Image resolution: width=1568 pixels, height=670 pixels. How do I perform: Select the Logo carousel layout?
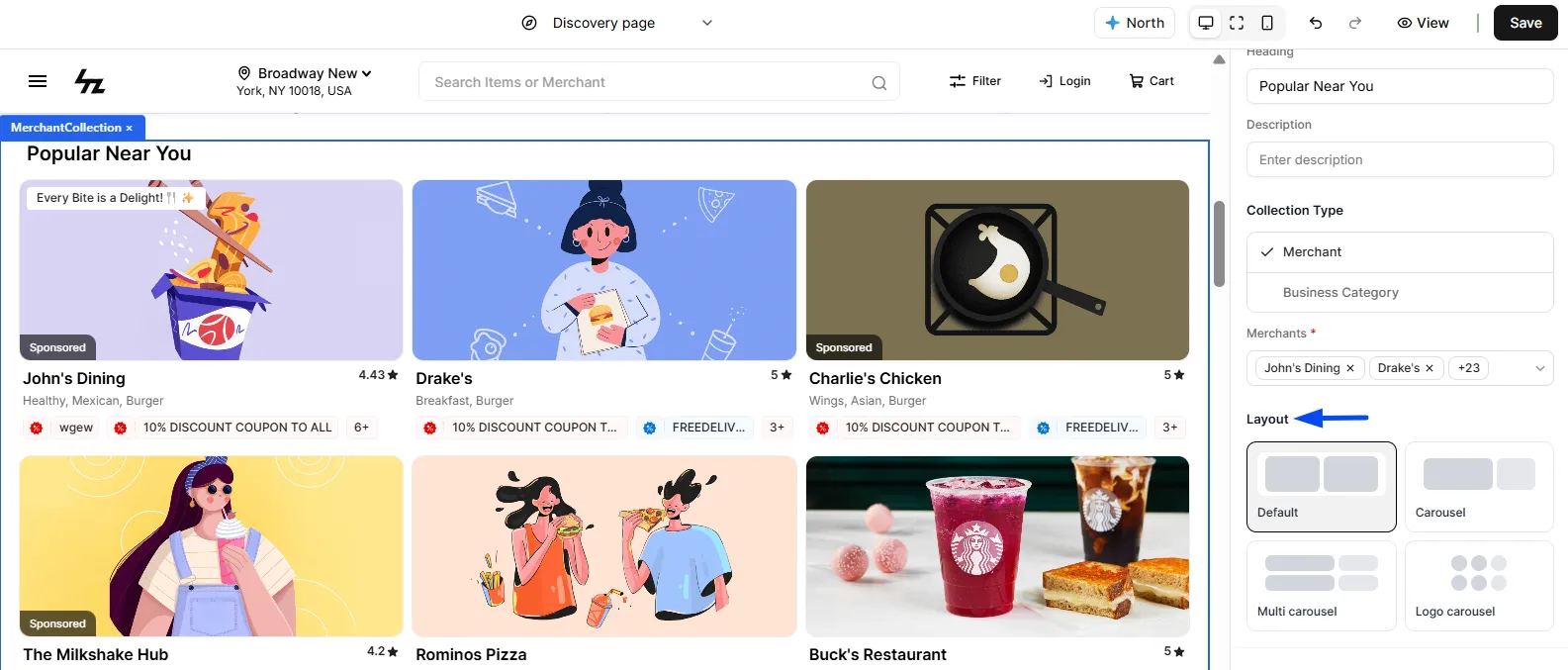(x=1479, y=586)
